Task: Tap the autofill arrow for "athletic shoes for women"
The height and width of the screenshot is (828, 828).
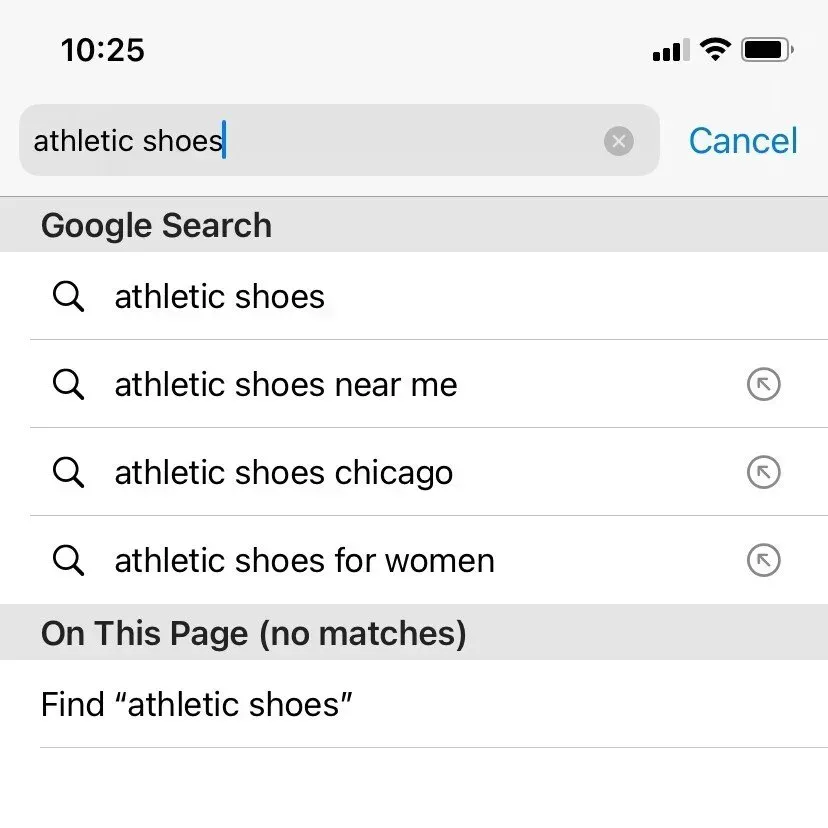Action: (763, 560)
